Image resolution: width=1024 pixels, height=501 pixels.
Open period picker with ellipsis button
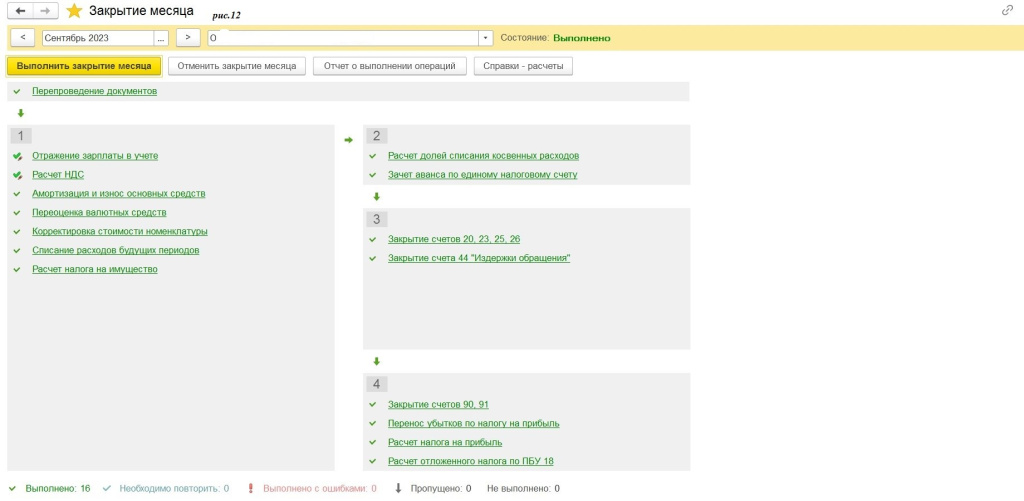[161, 38]
